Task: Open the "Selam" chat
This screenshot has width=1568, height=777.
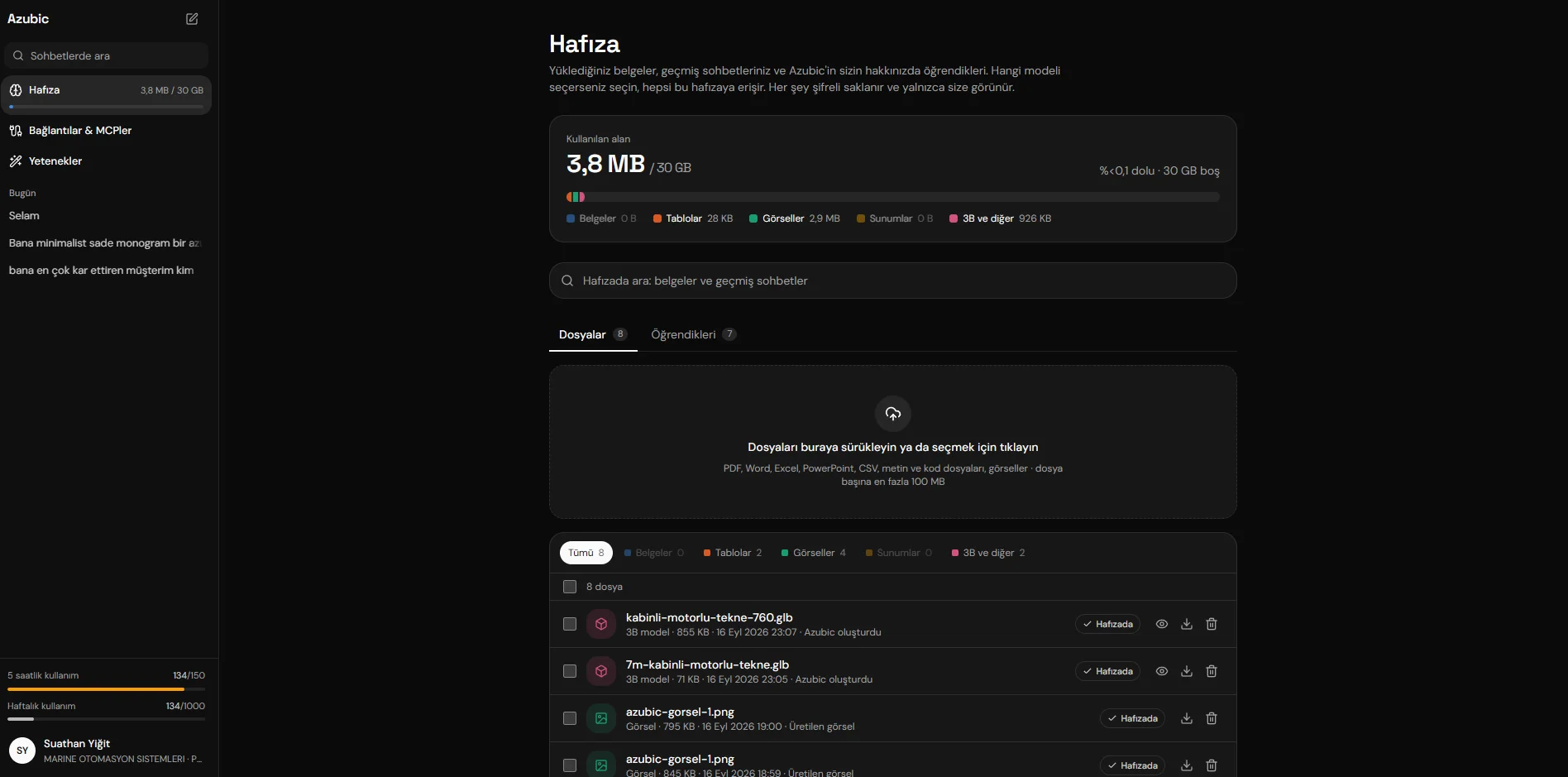Action: tap(106, 215)
